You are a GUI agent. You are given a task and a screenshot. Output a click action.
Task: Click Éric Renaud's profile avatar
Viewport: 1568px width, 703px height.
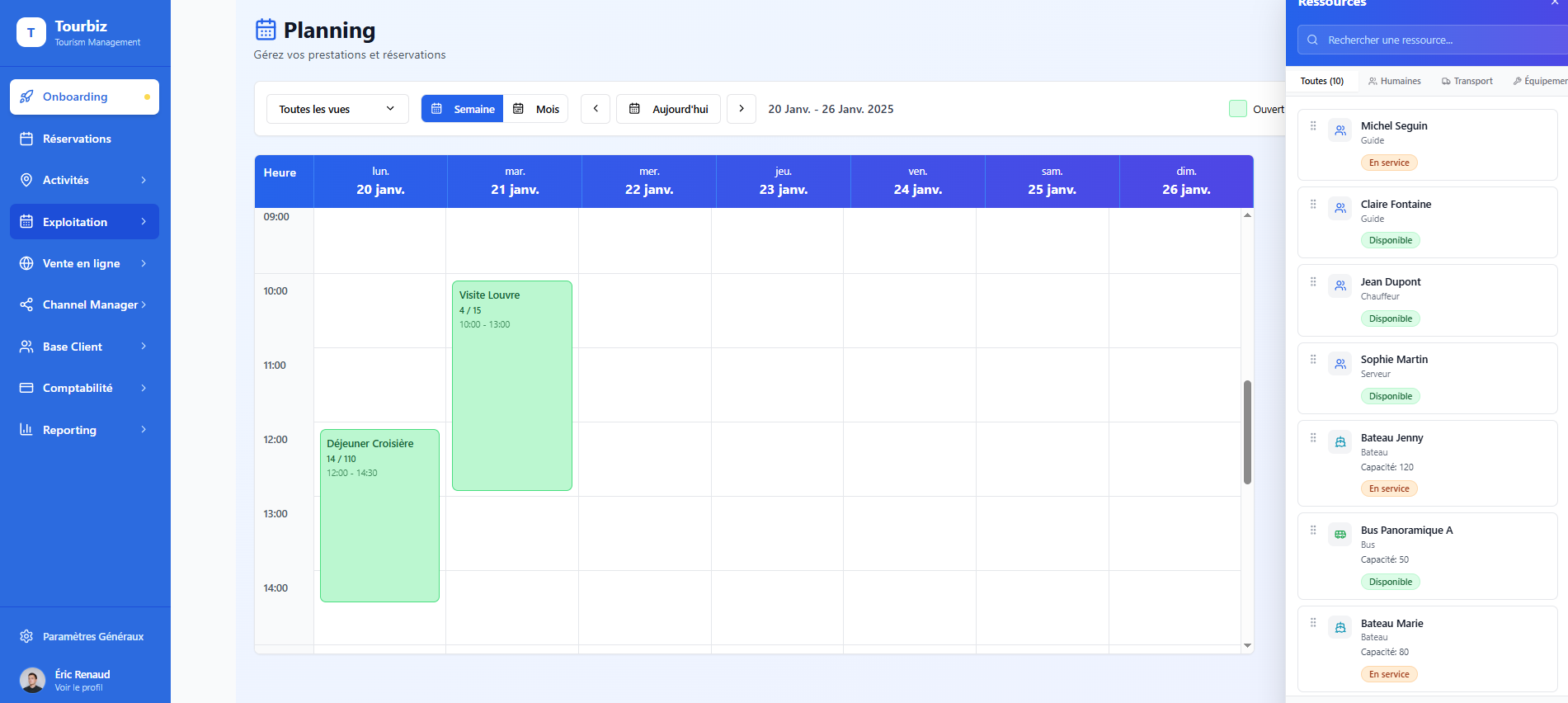(x=33, y=681)
